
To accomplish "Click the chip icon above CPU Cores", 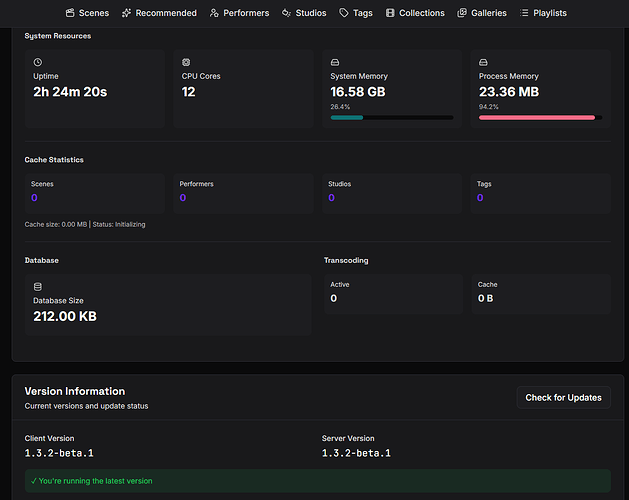I will (186, 62).
